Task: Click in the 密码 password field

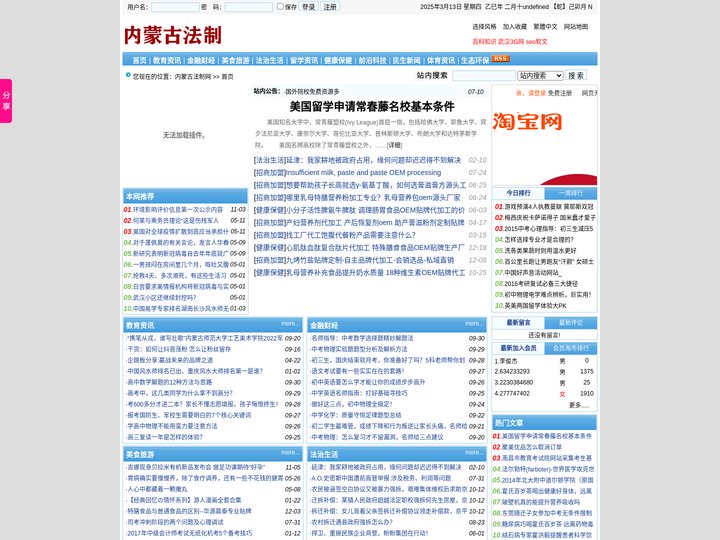Action: pos(248,7)
